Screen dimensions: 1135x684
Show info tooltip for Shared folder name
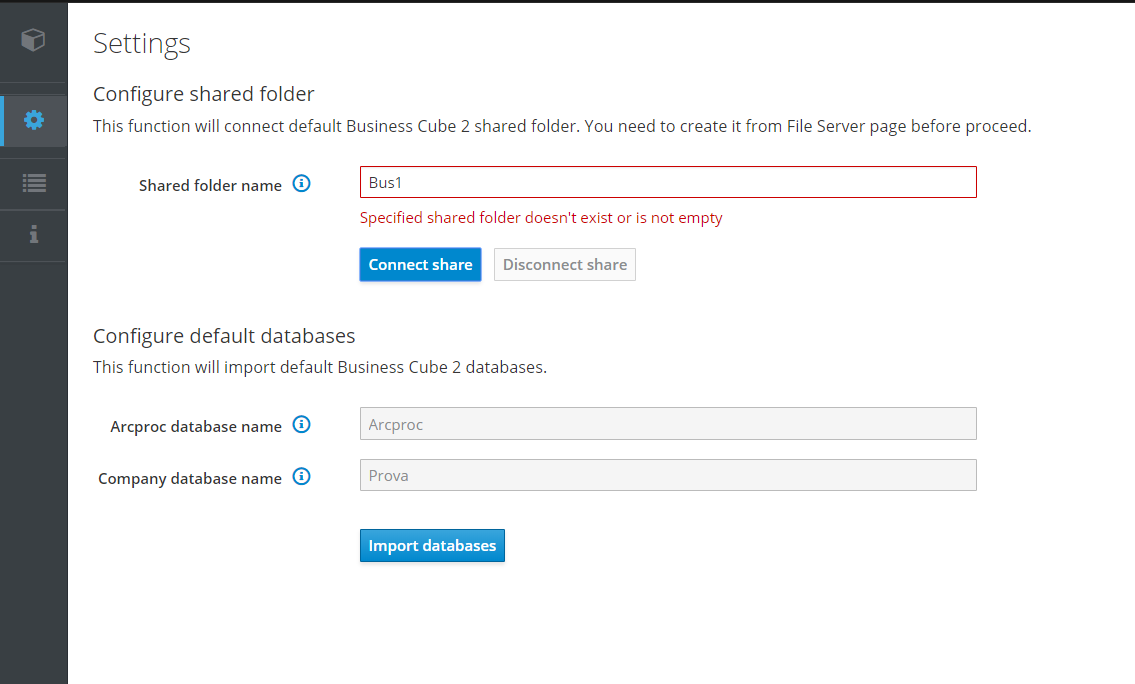(301, 184)
